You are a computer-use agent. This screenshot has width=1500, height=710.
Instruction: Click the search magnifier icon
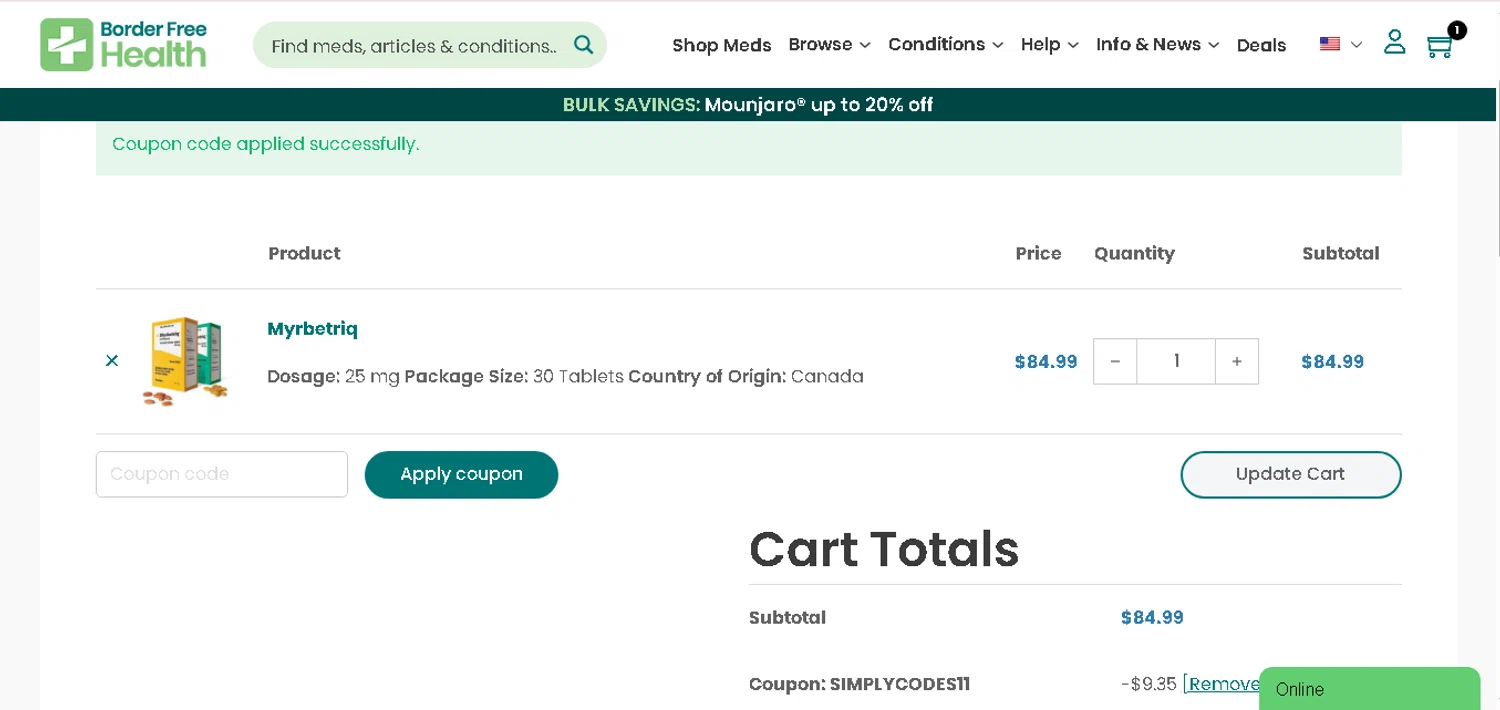584,45
